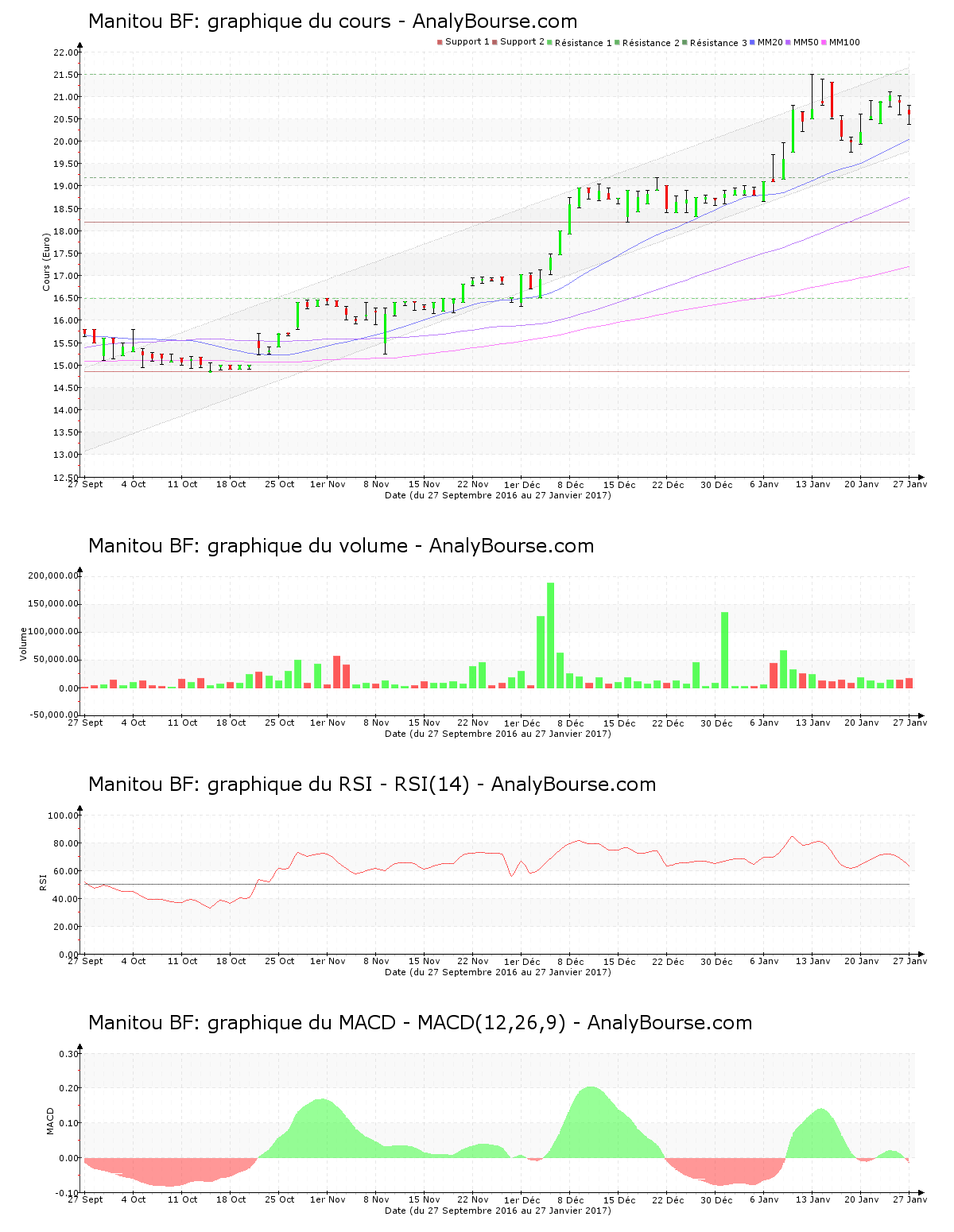Click the tall volume bar near 30 Déc
The image size is (954, 1232).
click(x=725, y=650)
